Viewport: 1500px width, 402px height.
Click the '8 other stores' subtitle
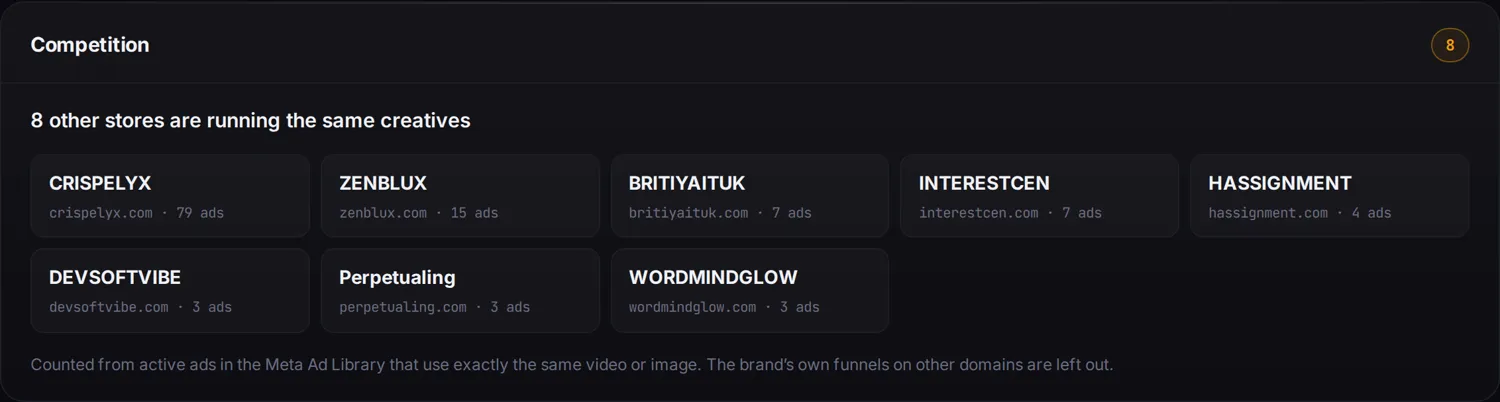pyautogui.click(x=251, y=121)
